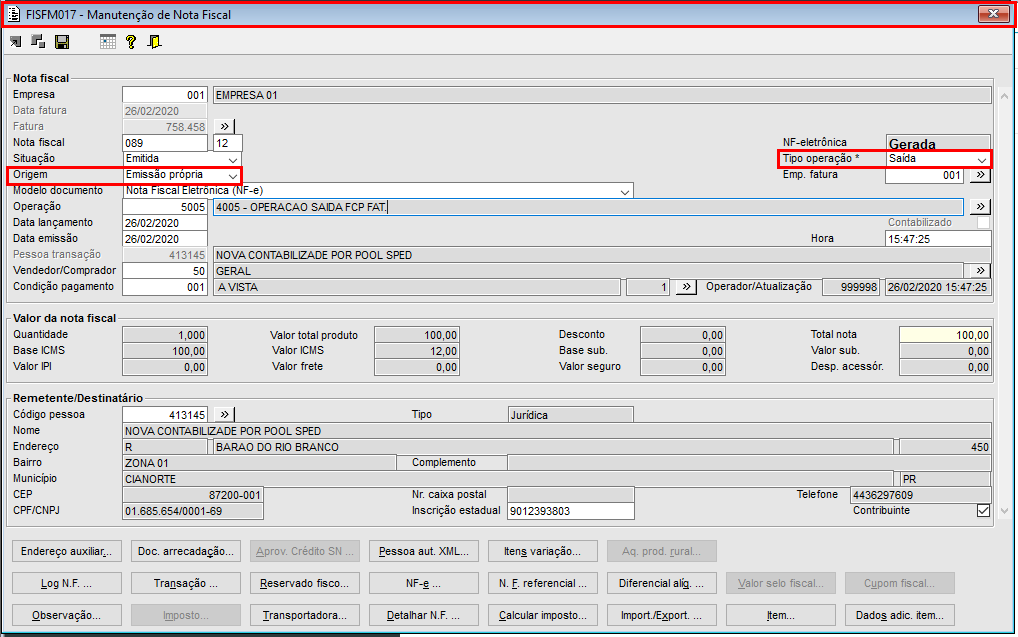
Task: Open the calendar grid toolbar icon
Action: 108,42
